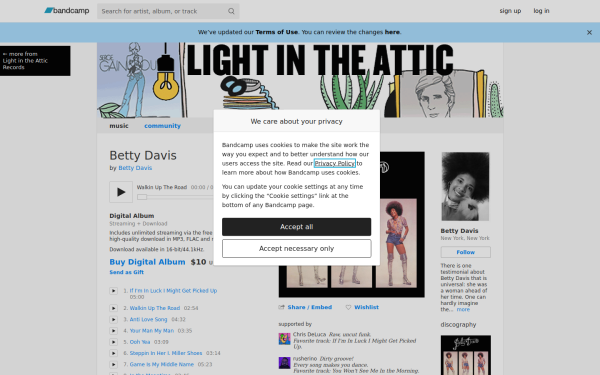Open track title Ooh Yea
Screen dimensions: 600x375
click(140, 342)
